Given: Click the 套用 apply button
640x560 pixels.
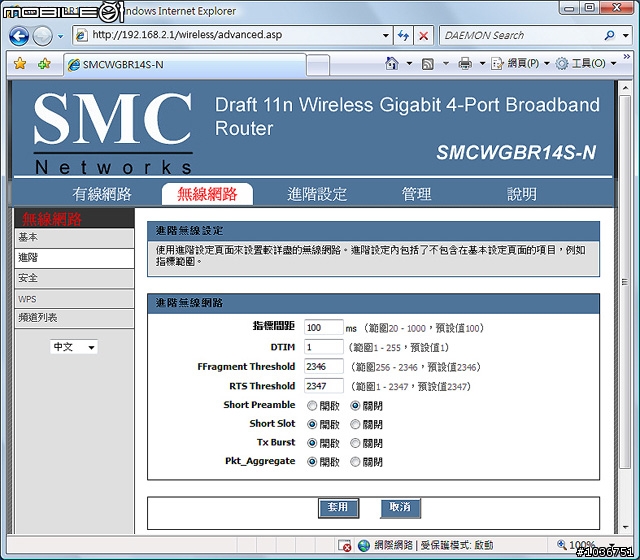Looking at the screenshot, I should coord(338,508).
